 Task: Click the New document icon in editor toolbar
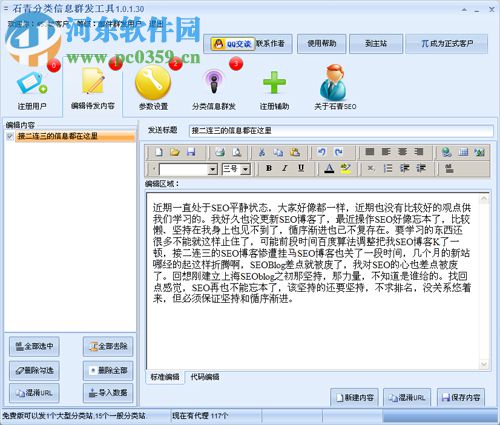pyautogui.click(x=159, y=152)
